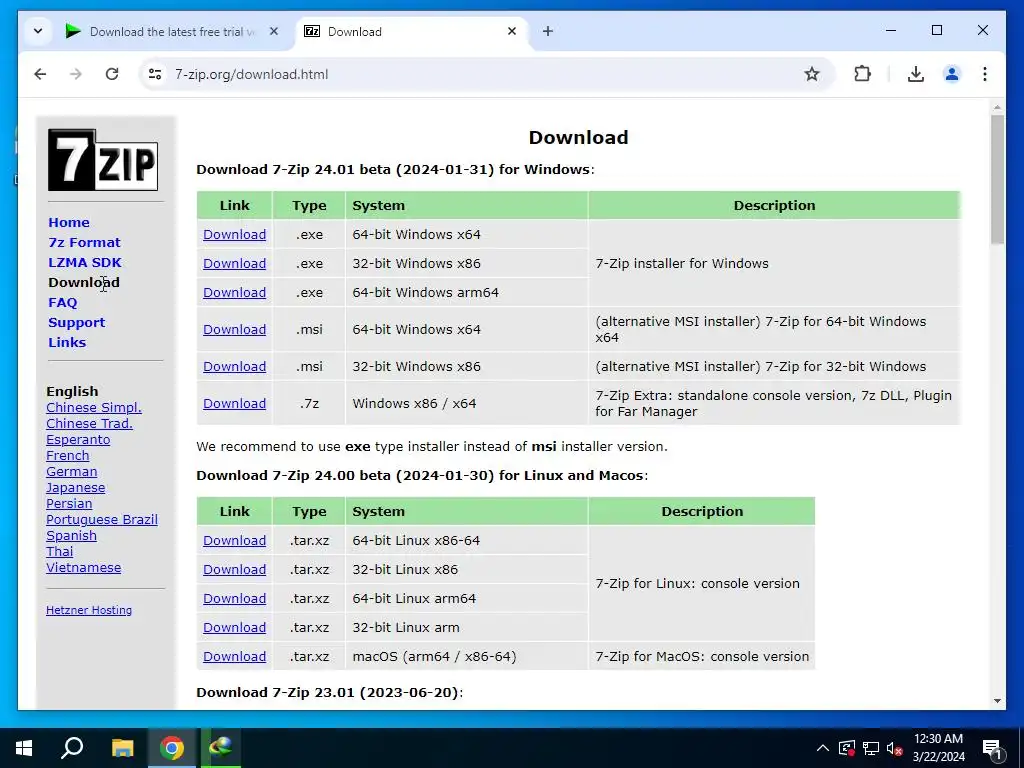Click the green-highlighted taskbar app icon
The height and width of the screenshot is (768, 1024).
[x=221, y=746]
